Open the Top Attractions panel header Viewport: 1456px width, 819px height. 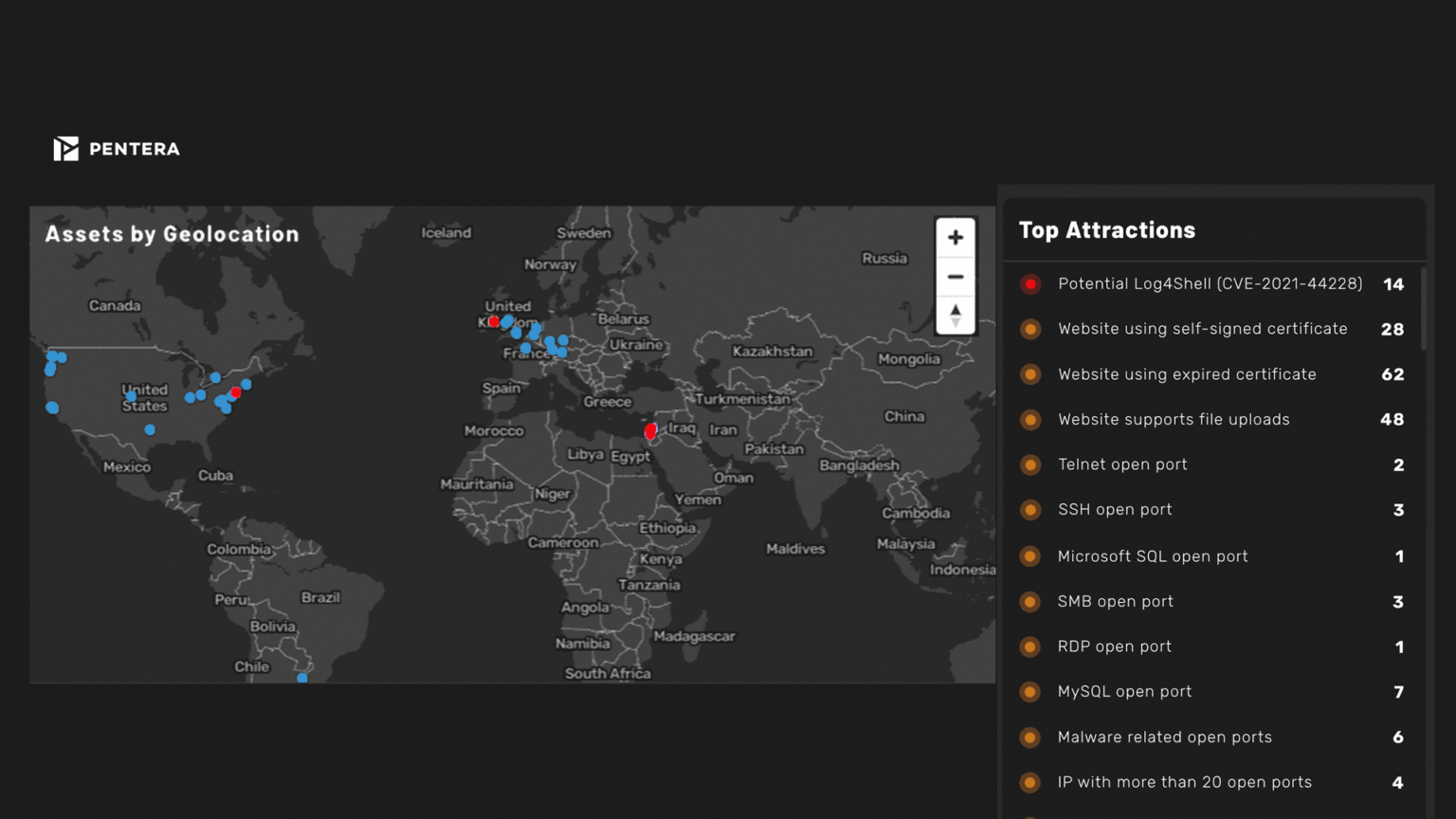point(1107,230)
